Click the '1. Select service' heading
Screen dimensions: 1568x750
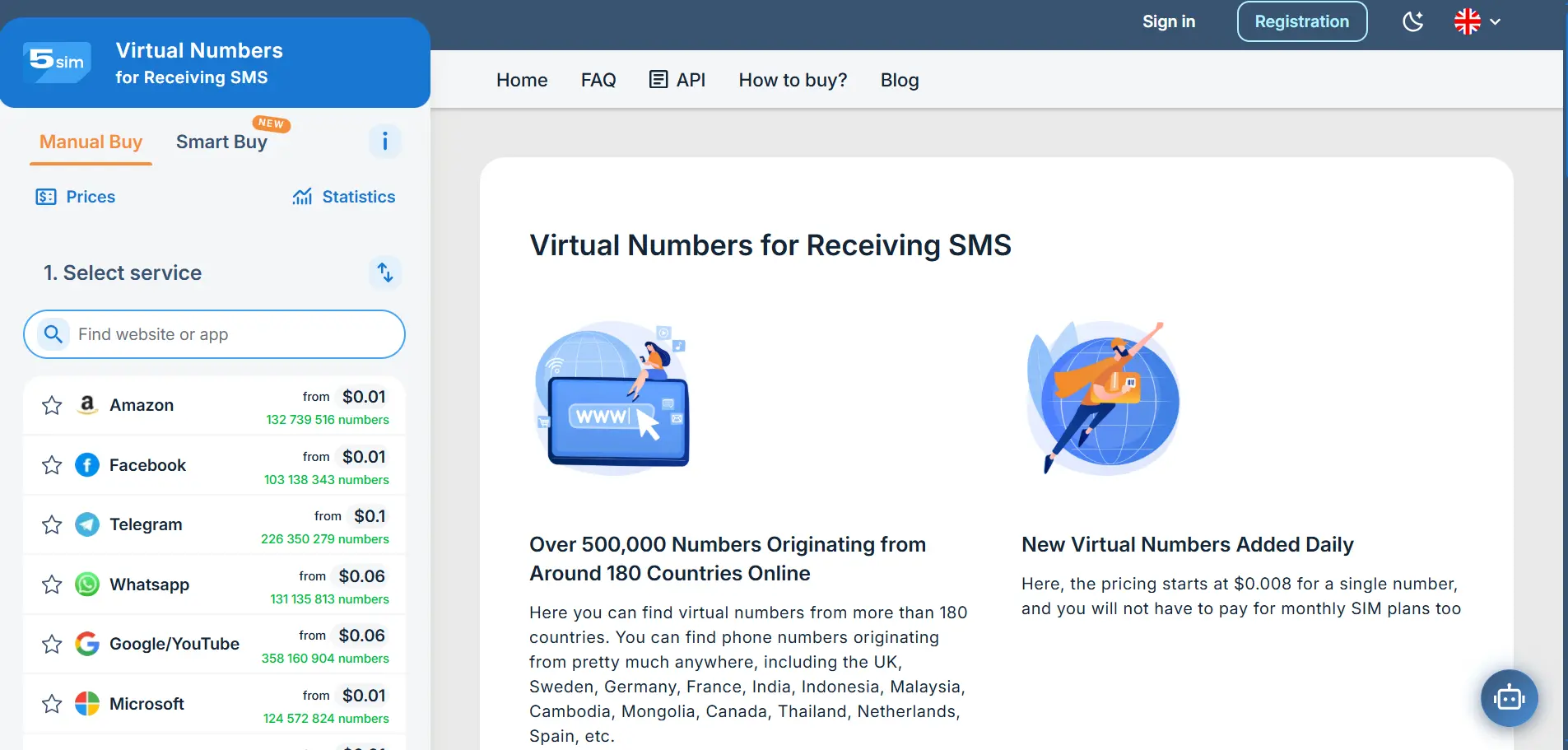point(123,273)
